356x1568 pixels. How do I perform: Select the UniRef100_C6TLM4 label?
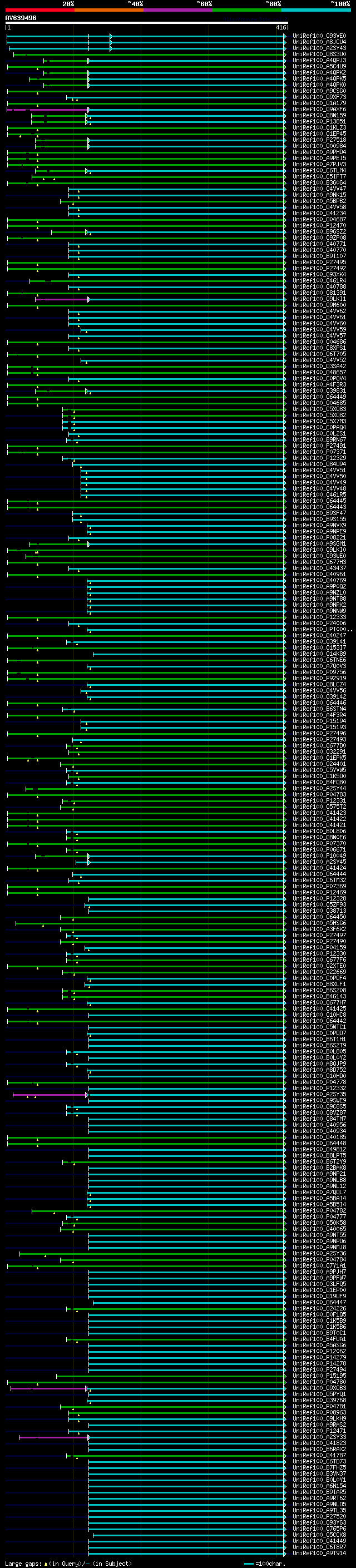coord(319,170)
